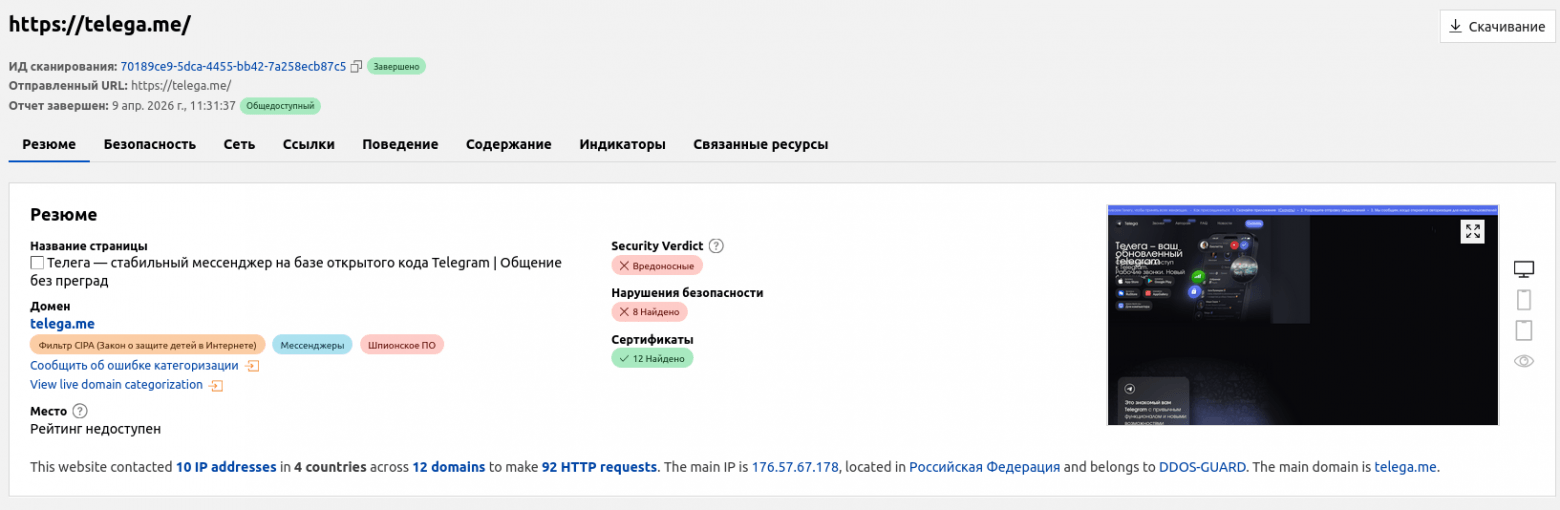Open help icon next to Security Verdict
This screenshot has width=1560, height=510.
click(x=716, y=246)
